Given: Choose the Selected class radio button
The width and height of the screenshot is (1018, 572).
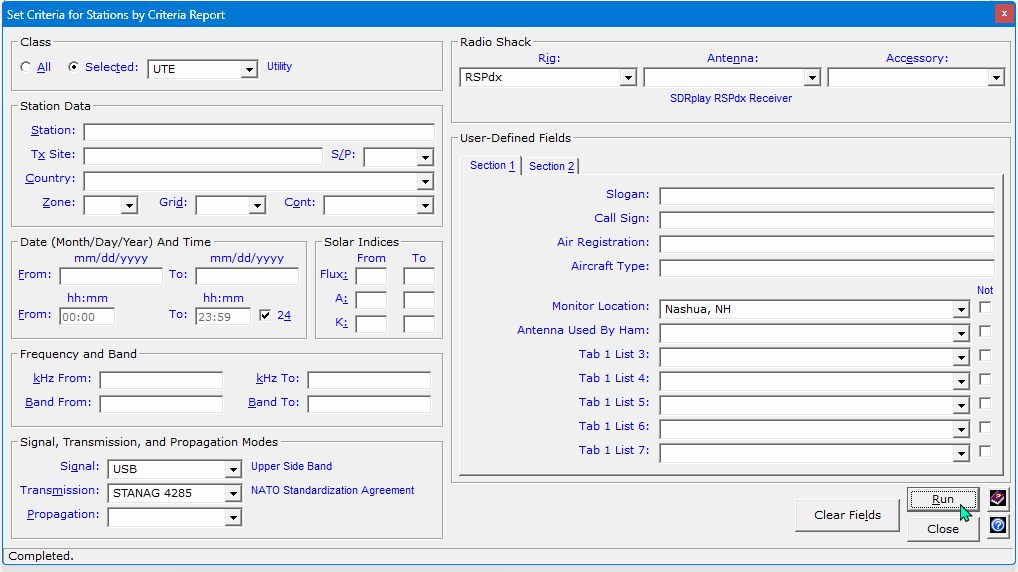Looking at the screenshot, I should 73,68.
